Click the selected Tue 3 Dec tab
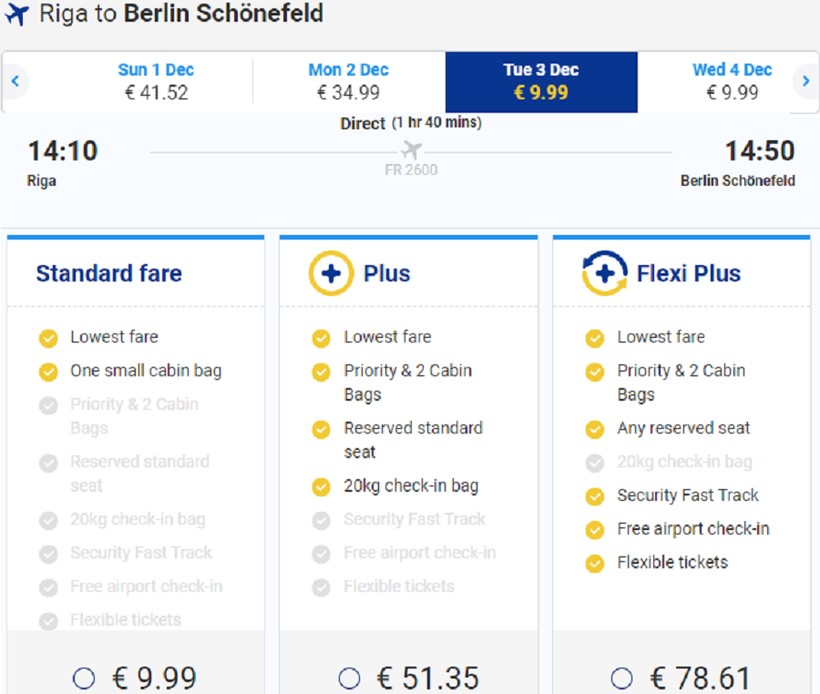820x694 pixels. point(541,81)
